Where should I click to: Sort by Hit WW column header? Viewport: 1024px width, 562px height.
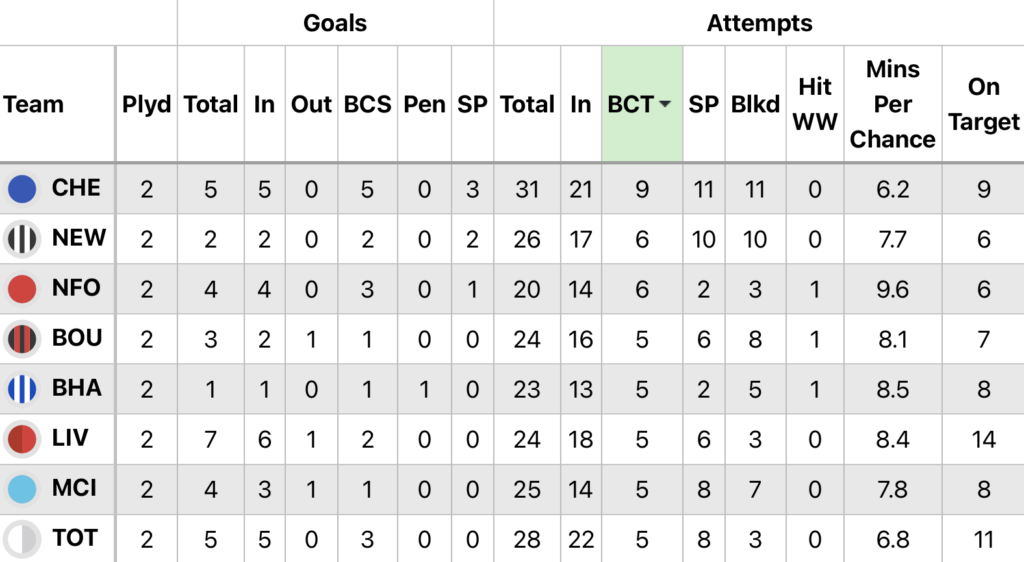click(x=815, y=104)
